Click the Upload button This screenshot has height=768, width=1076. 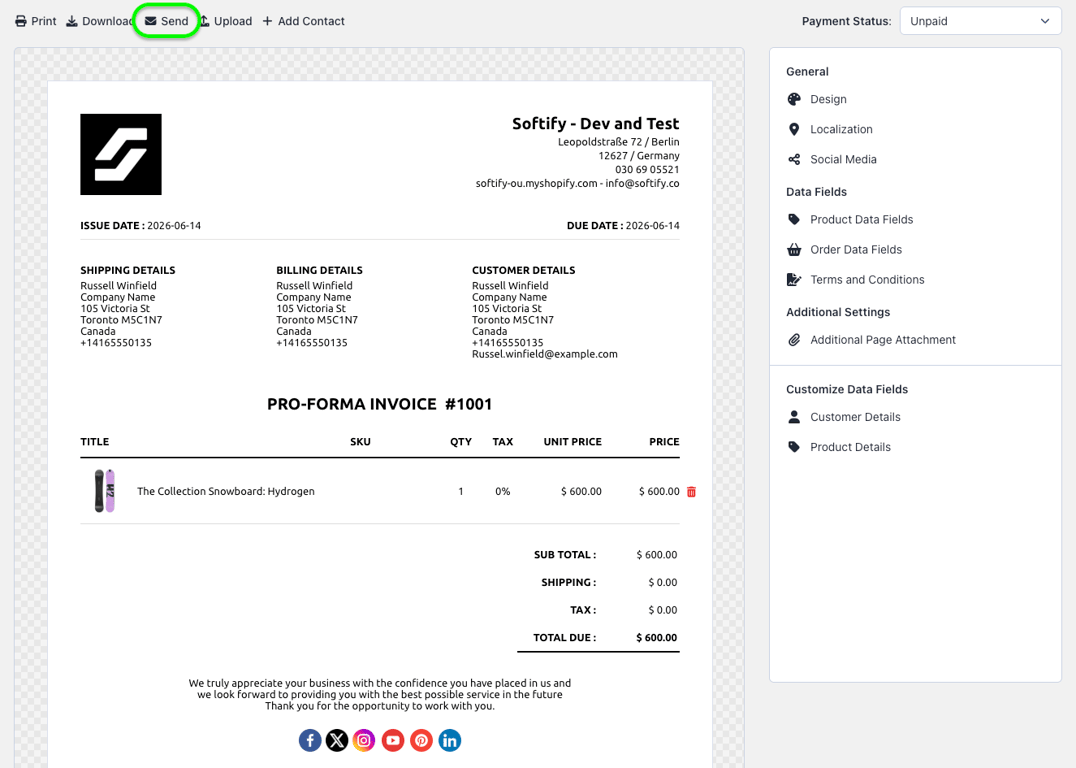coord(226,21)
